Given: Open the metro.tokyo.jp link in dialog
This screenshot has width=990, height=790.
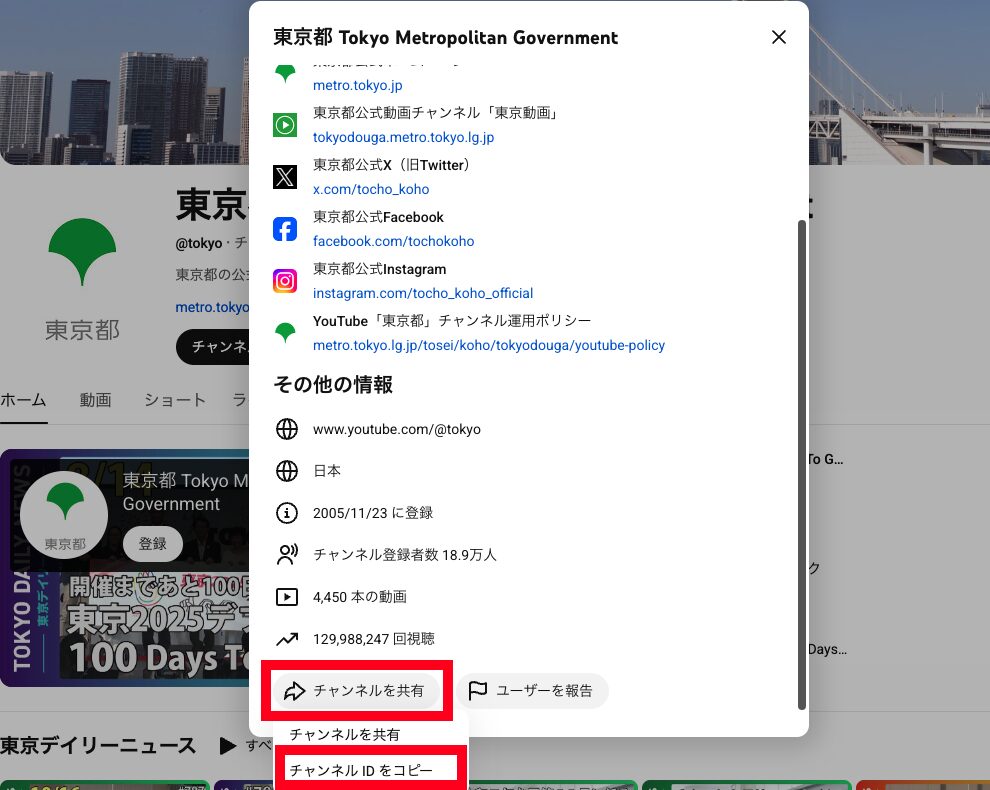Looking at the screenshot, I should coord(357,86).
